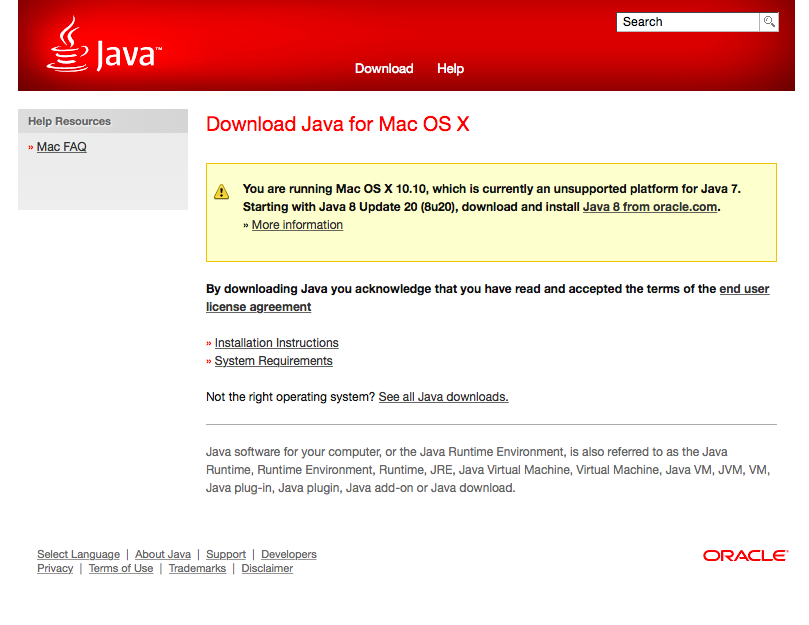
Task: Focus the Search input field
Action: pyautogui.click(x=688, y=22)
